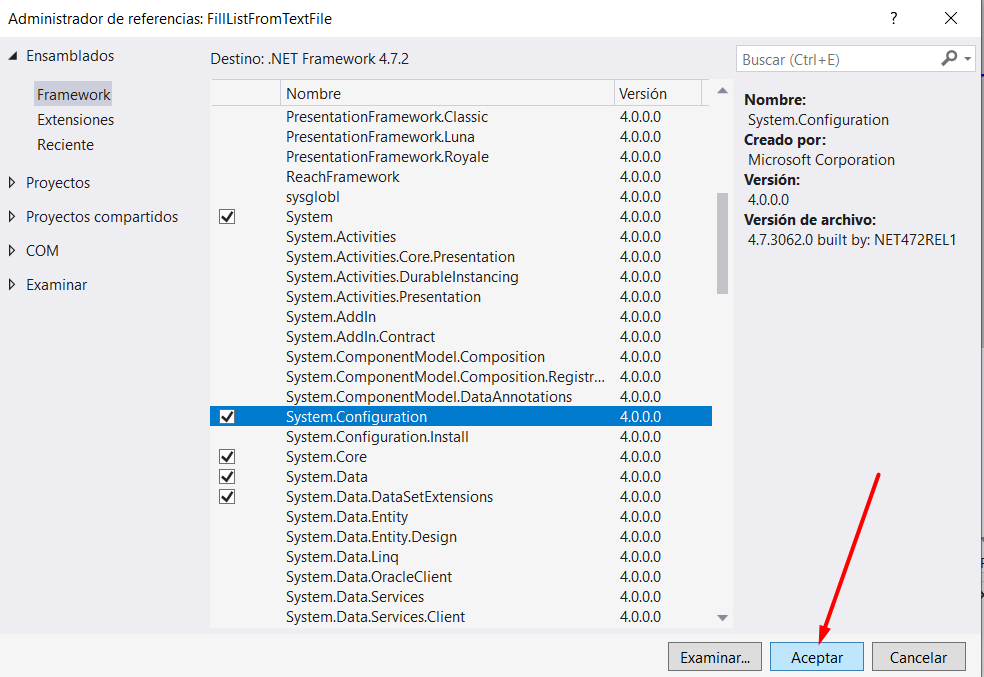The width and height of the screenshot is (984, 677).
Task: Toggle the System.Data.DataSetExtensions checkbox
Action: coord(227,497)
